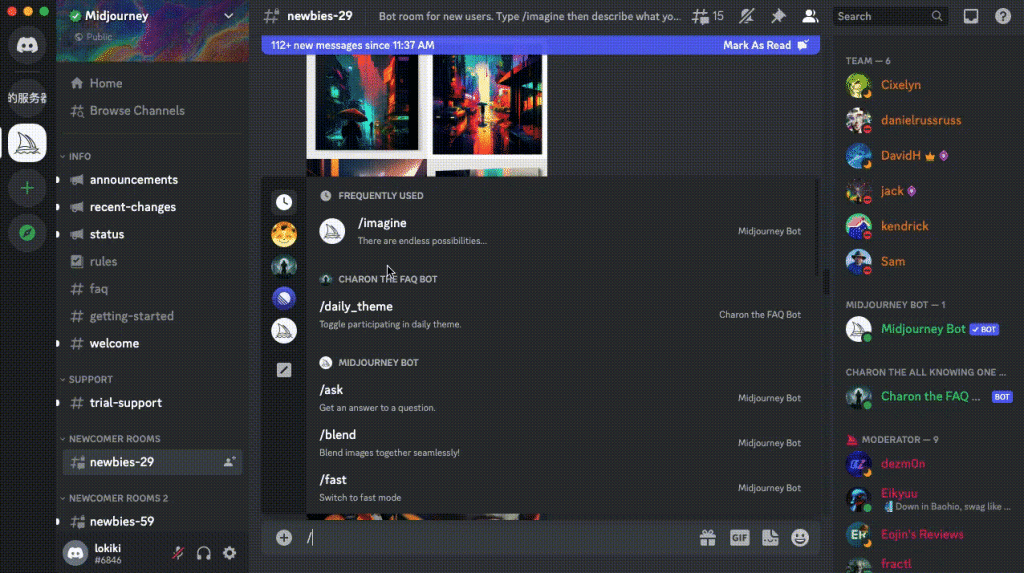Choose the /fast command
The height and width of the screenshot is (573, 1024).
[x=560, y=487]
